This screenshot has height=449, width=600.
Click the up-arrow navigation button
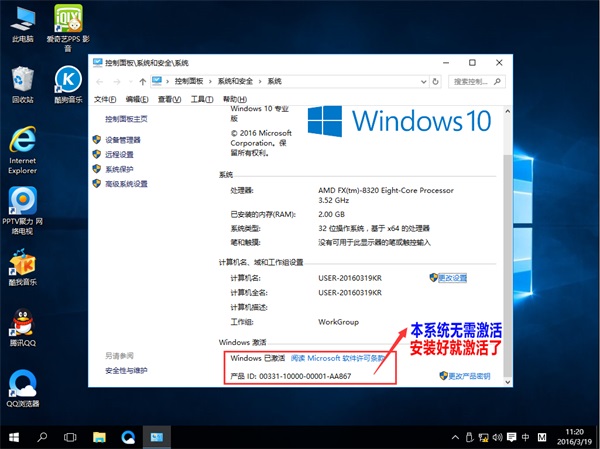click(144, 80)
